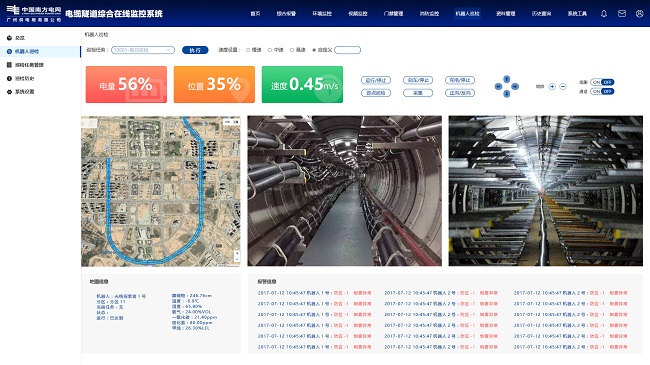Move robot with the down arrow control

[x=507, y=94]
